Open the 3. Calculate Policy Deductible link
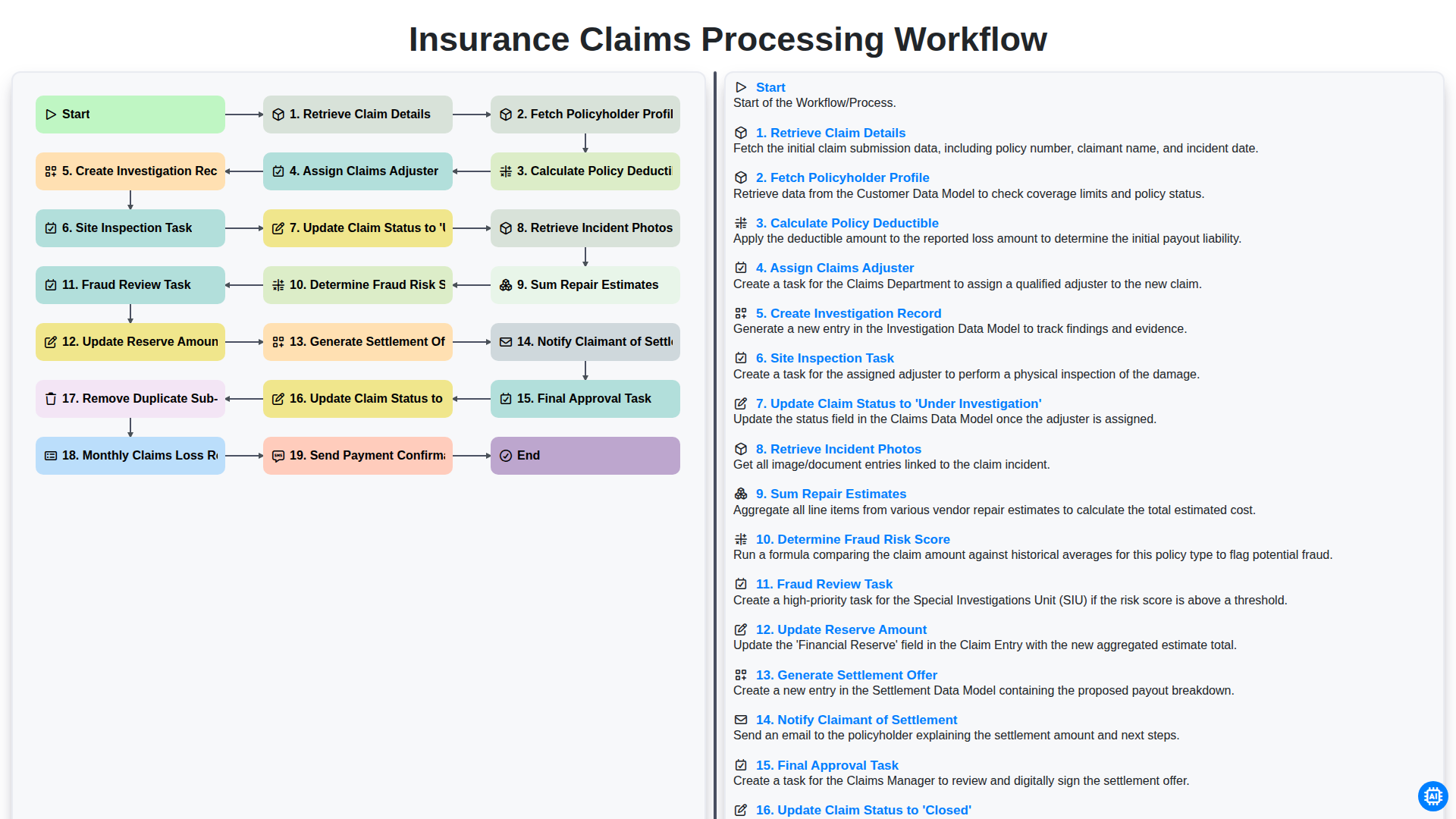 [847, 223]
